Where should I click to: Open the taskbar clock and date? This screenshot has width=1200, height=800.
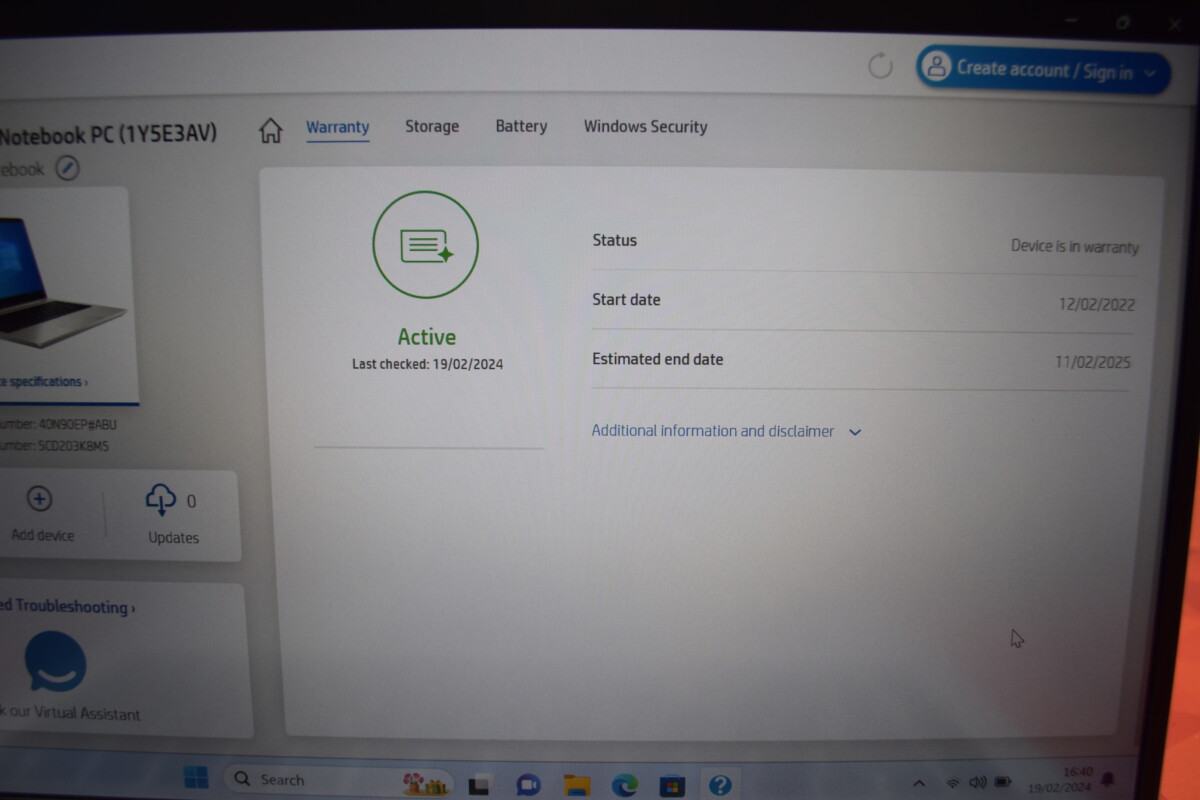tap(1062, 779)
